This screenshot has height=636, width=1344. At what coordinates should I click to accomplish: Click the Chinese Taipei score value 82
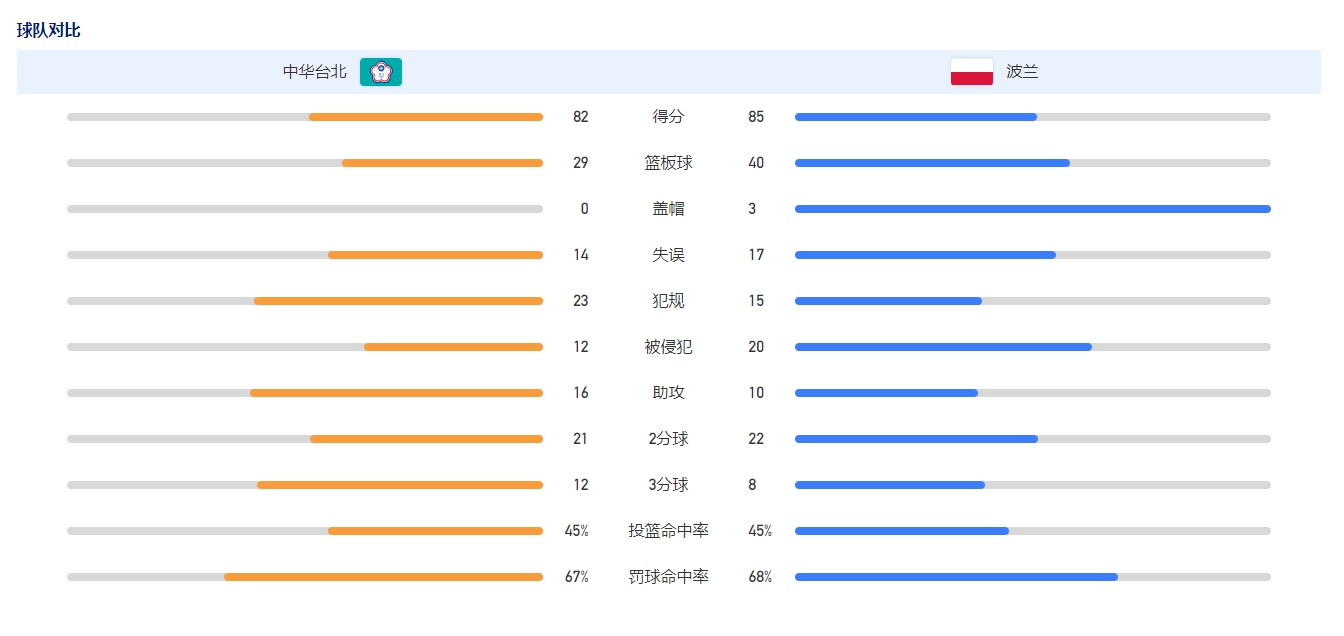click(581, 117)
